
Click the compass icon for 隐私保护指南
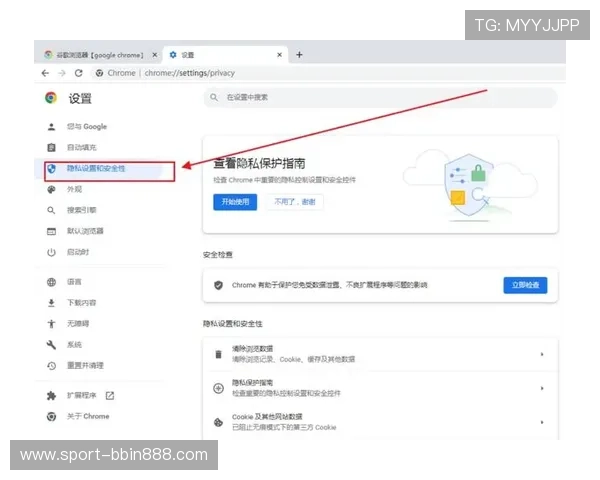point(218,388)
